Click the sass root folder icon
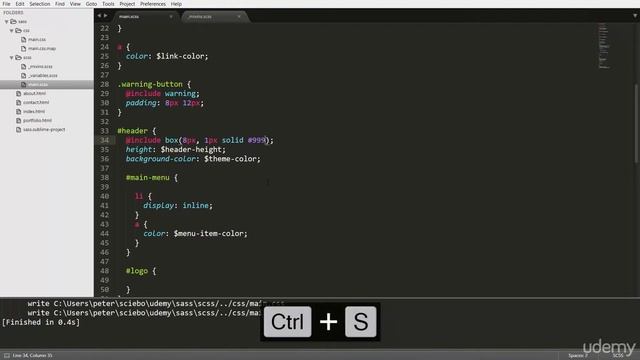Screen dimensions: 640x360 pos(13,22)
